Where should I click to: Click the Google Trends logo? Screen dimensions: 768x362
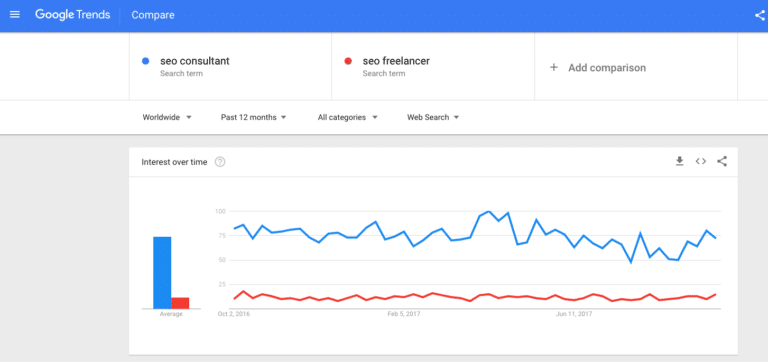click(72, 15)
